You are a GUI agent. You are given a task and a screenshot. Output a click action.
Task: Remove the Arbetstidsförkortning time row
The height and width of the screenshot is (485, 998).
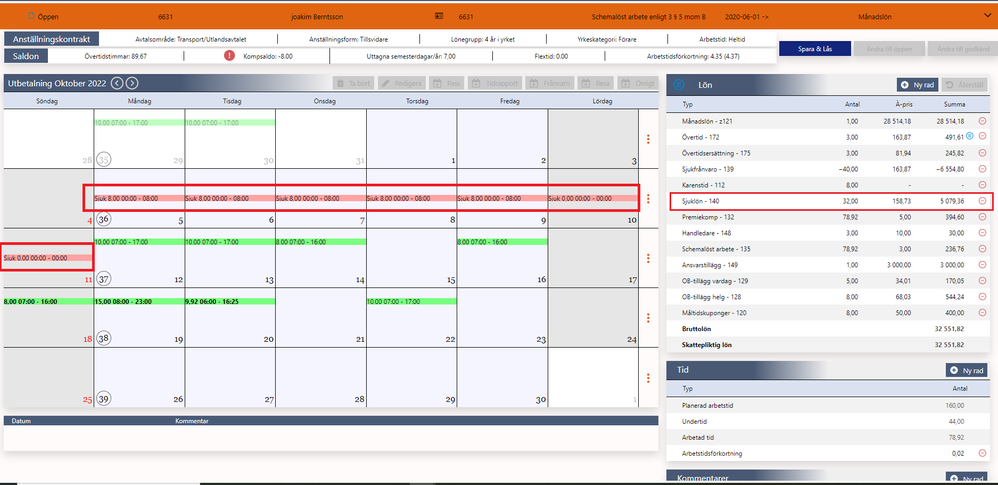coord(982,453)
